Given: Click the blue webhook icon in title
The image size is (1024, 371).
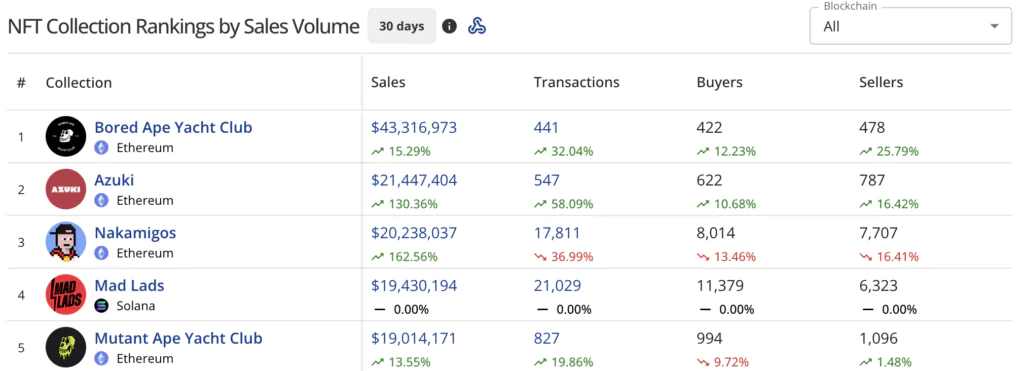Looking at the screenshot, I should (x=477, y=26).
